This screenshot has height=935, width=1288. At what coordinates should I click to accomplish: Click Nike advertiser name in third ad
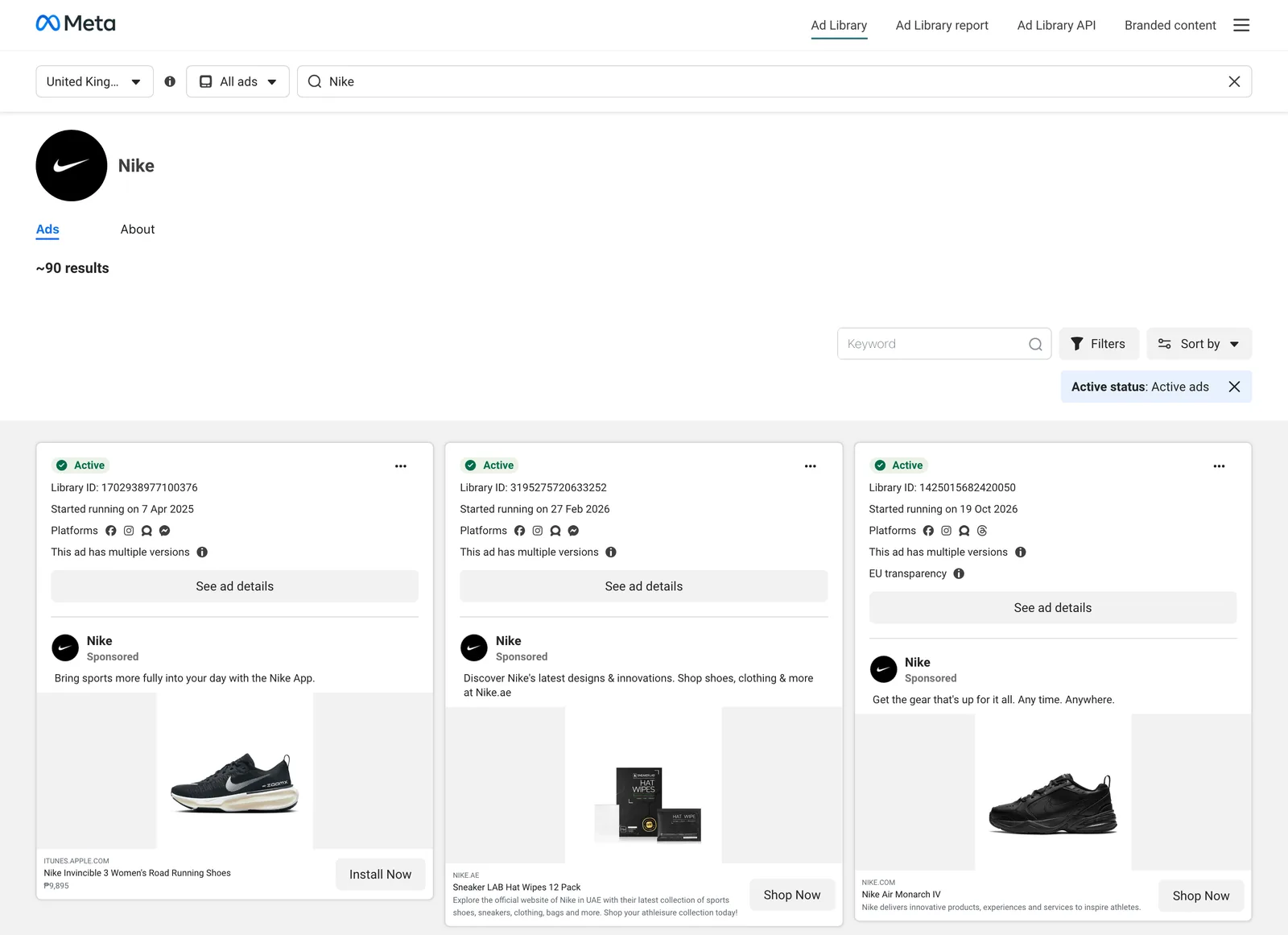tap(918, 663)
